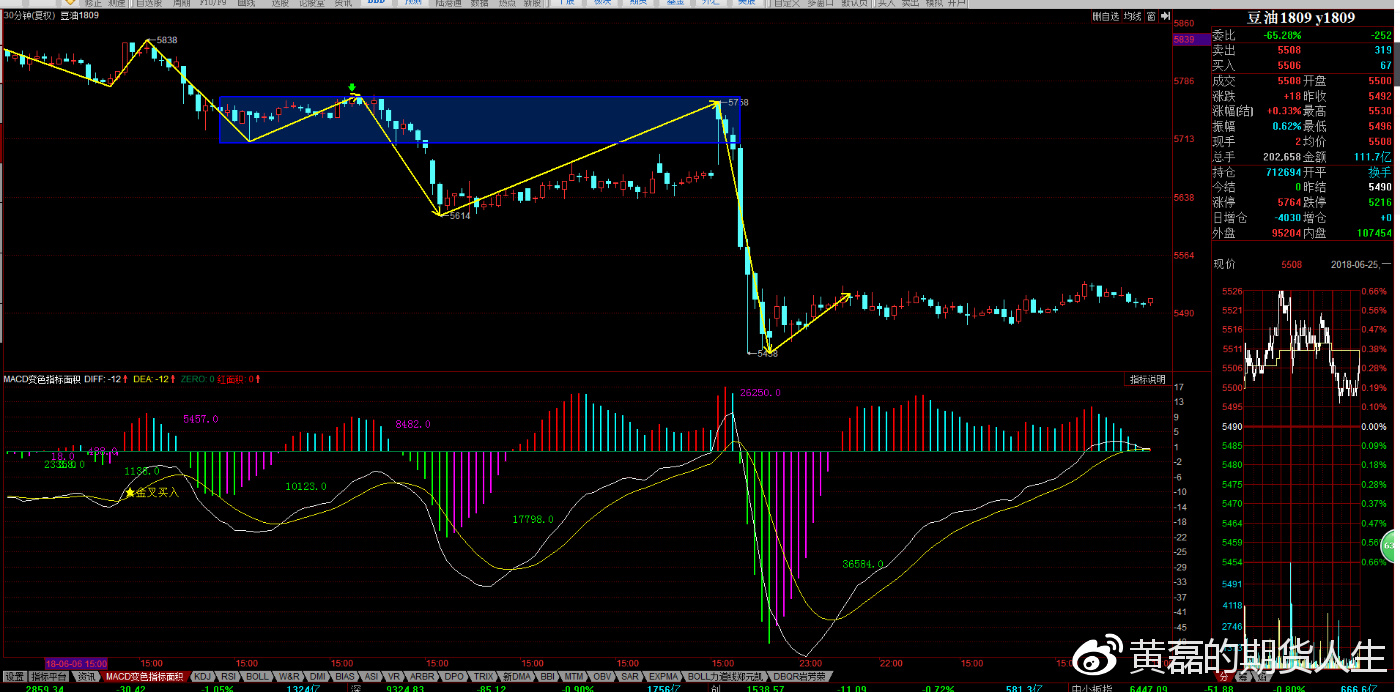
Task: Open the DBQR岩芳荣 indicator tab
Action: pyautogui.click(x=800, y=677)
